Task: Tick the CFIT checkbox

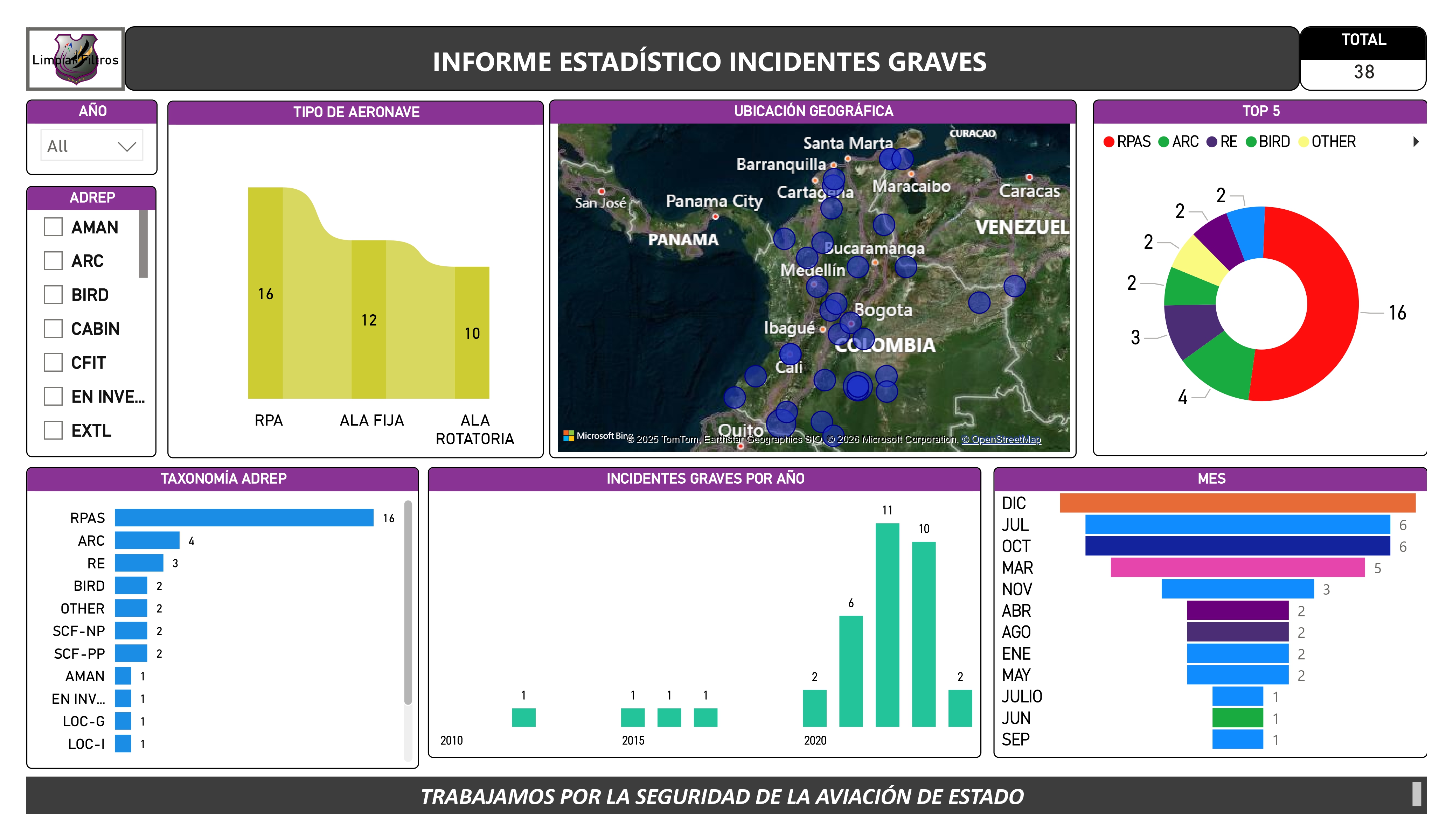Action: [x=53, y=363]
